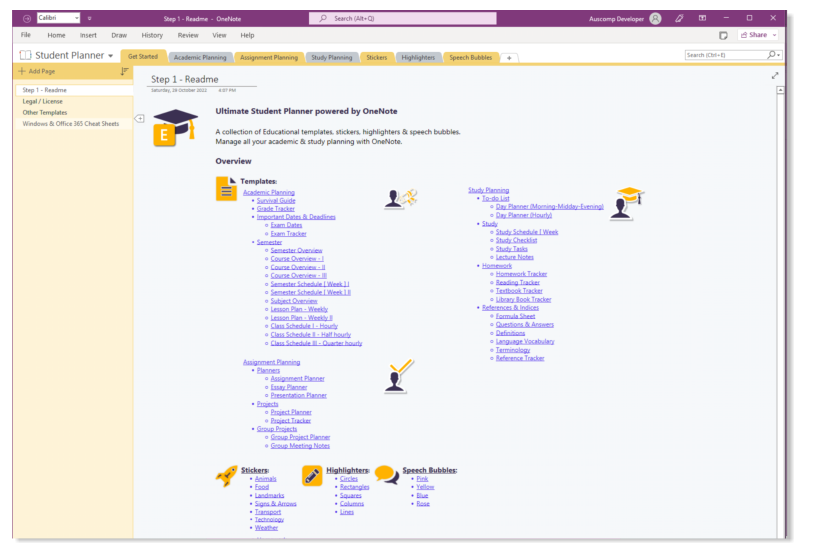
Task: Click the Stickers rocket icon
Action: [x=226, y=475]
